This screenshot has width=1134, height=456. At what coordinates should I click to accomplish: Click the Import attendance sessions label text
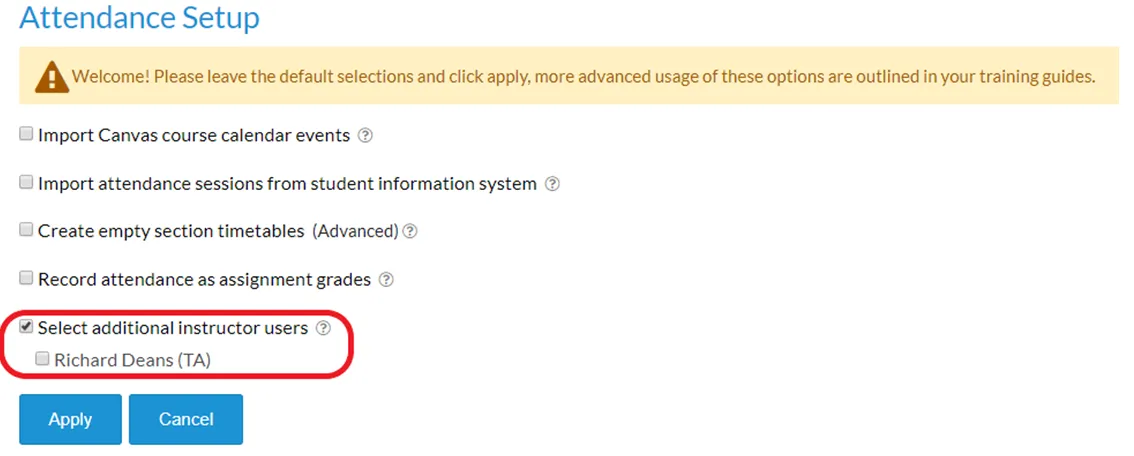pos(287,184)
